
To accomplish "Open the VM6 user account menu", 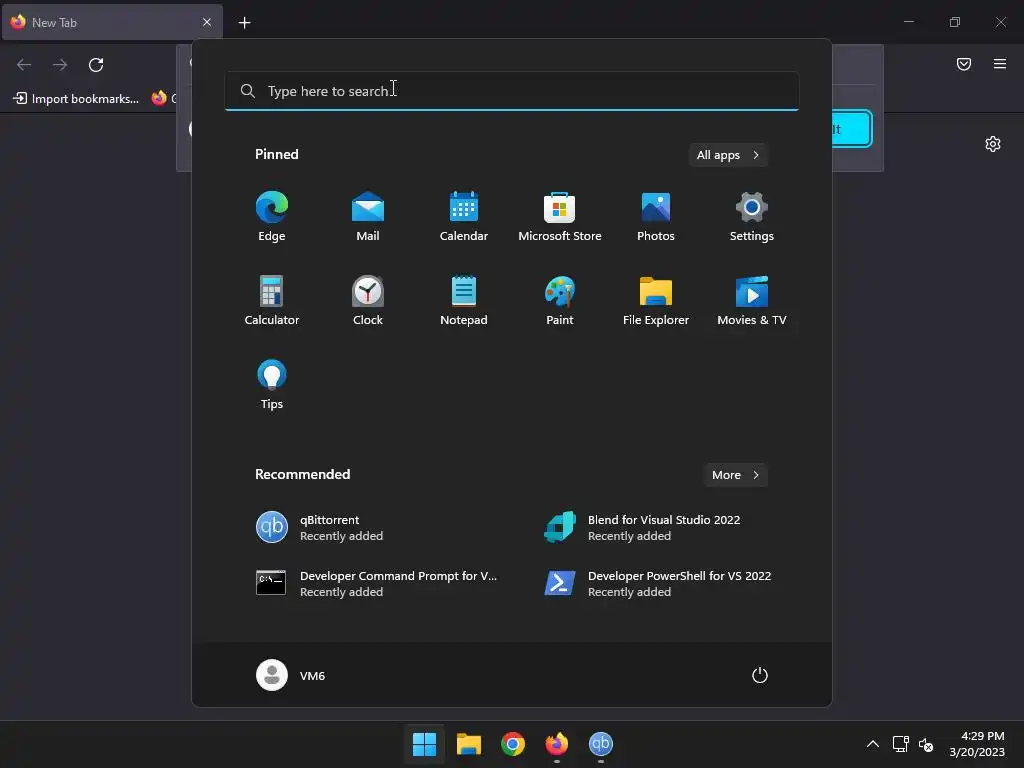I will (x=291, y=675).
